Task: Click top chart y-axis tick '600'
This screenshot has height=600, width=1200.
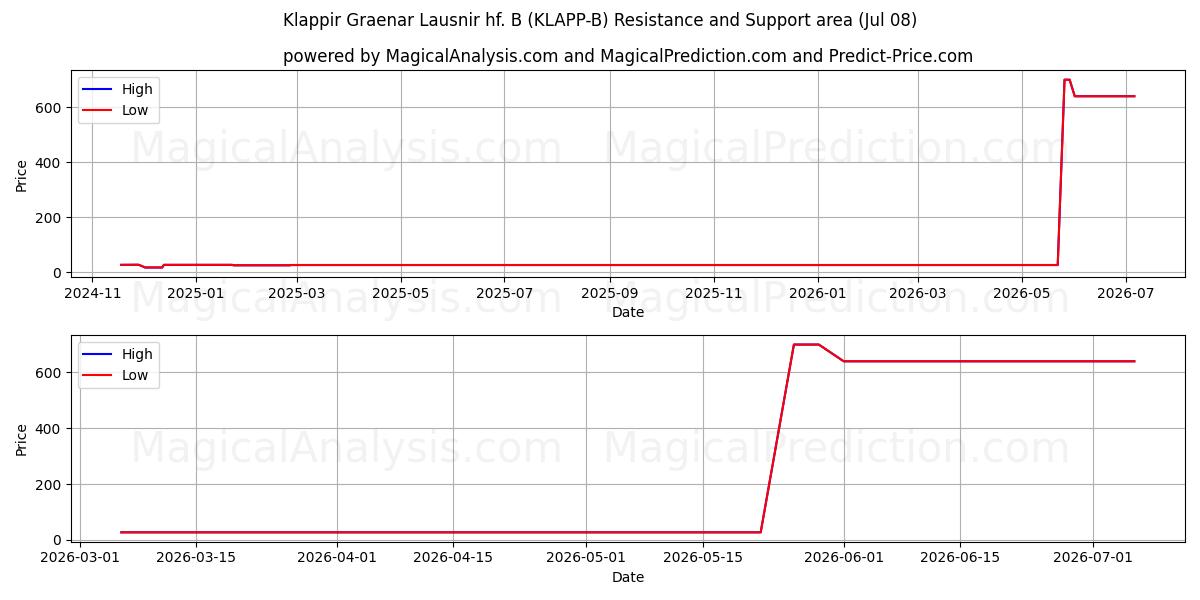Action: [x=50, y=108]
